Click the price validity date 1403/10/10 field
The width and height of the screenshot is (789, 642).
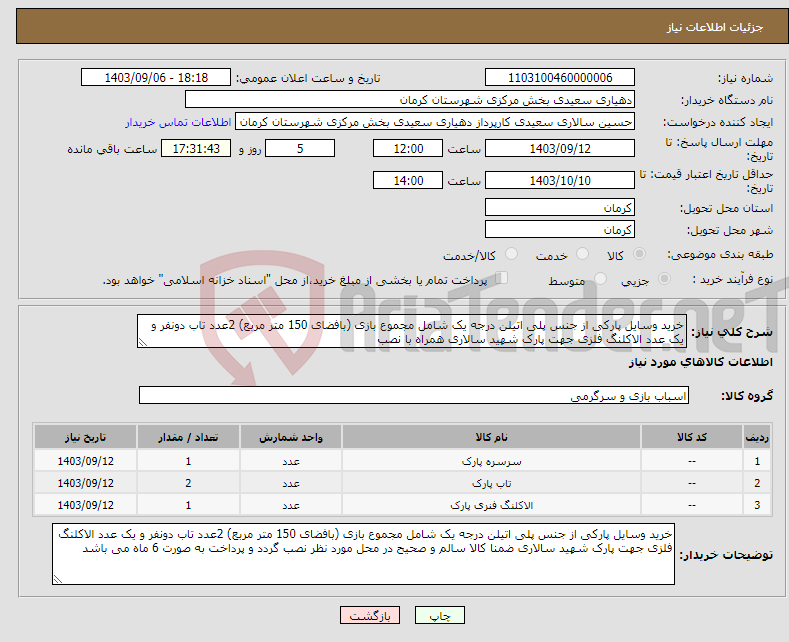560,180
